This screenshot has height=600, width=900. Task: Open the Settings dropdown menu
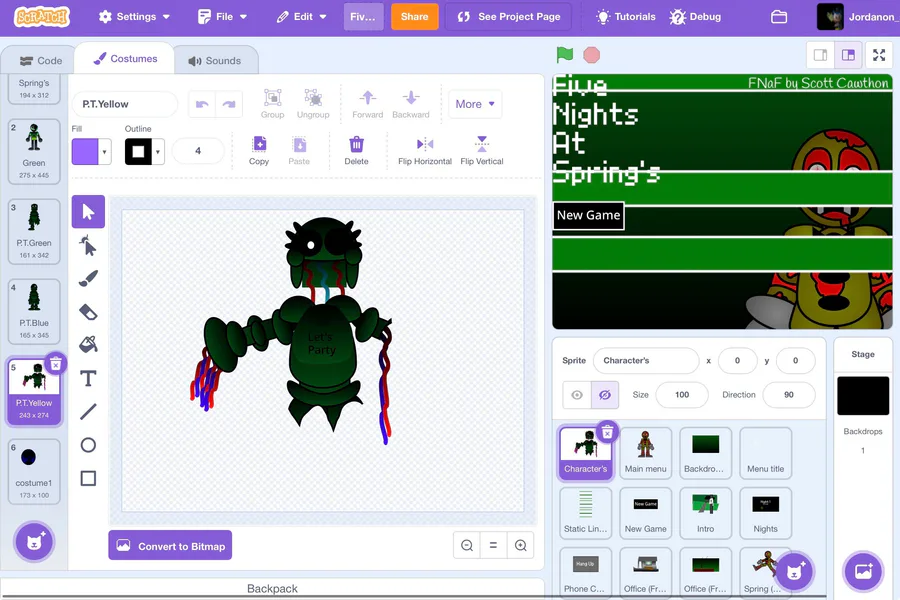tap(134, 17)
